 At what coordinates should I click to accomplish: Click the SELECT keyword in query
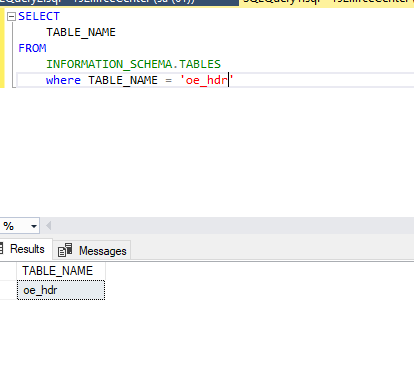39,16
